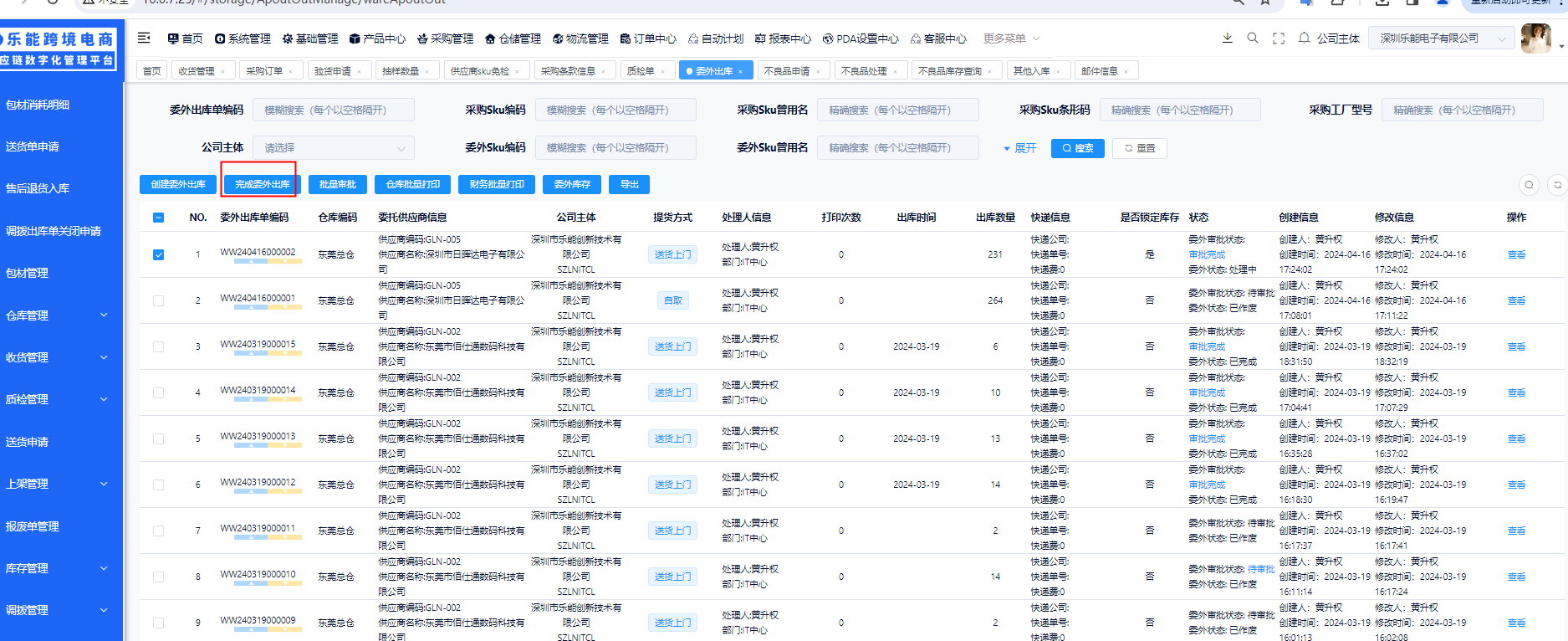Open 售后退货入库 in the sidebar
The width and height of the screenshot is (1568, 641).
tap(38, 188)
